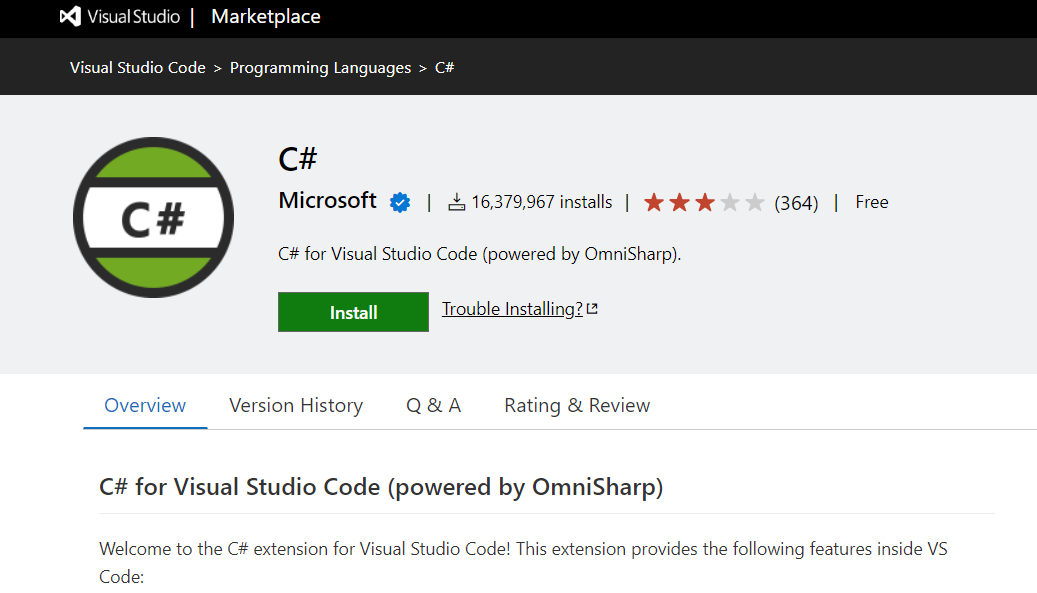Click the 16,379,967 installs text

pyautogui.click(x=542, y=202)
